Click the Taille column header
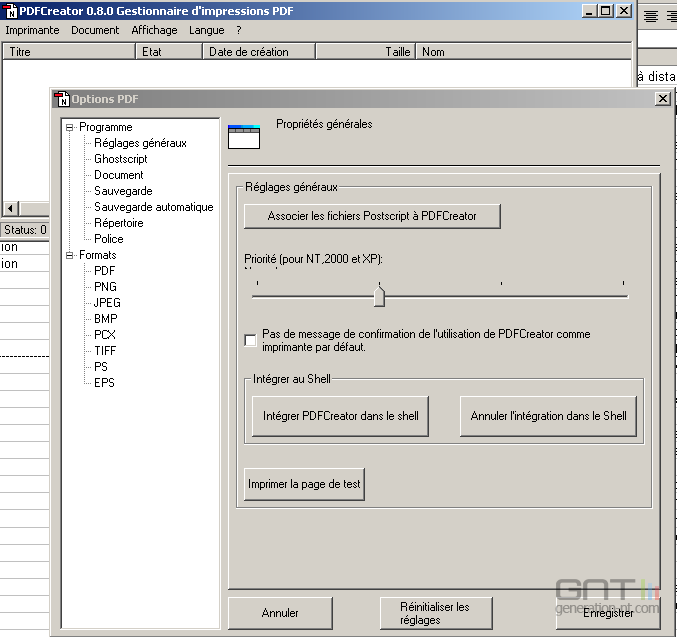Viewport: 677px width, 637px height. pyautogui.click(x=366, y=52)
